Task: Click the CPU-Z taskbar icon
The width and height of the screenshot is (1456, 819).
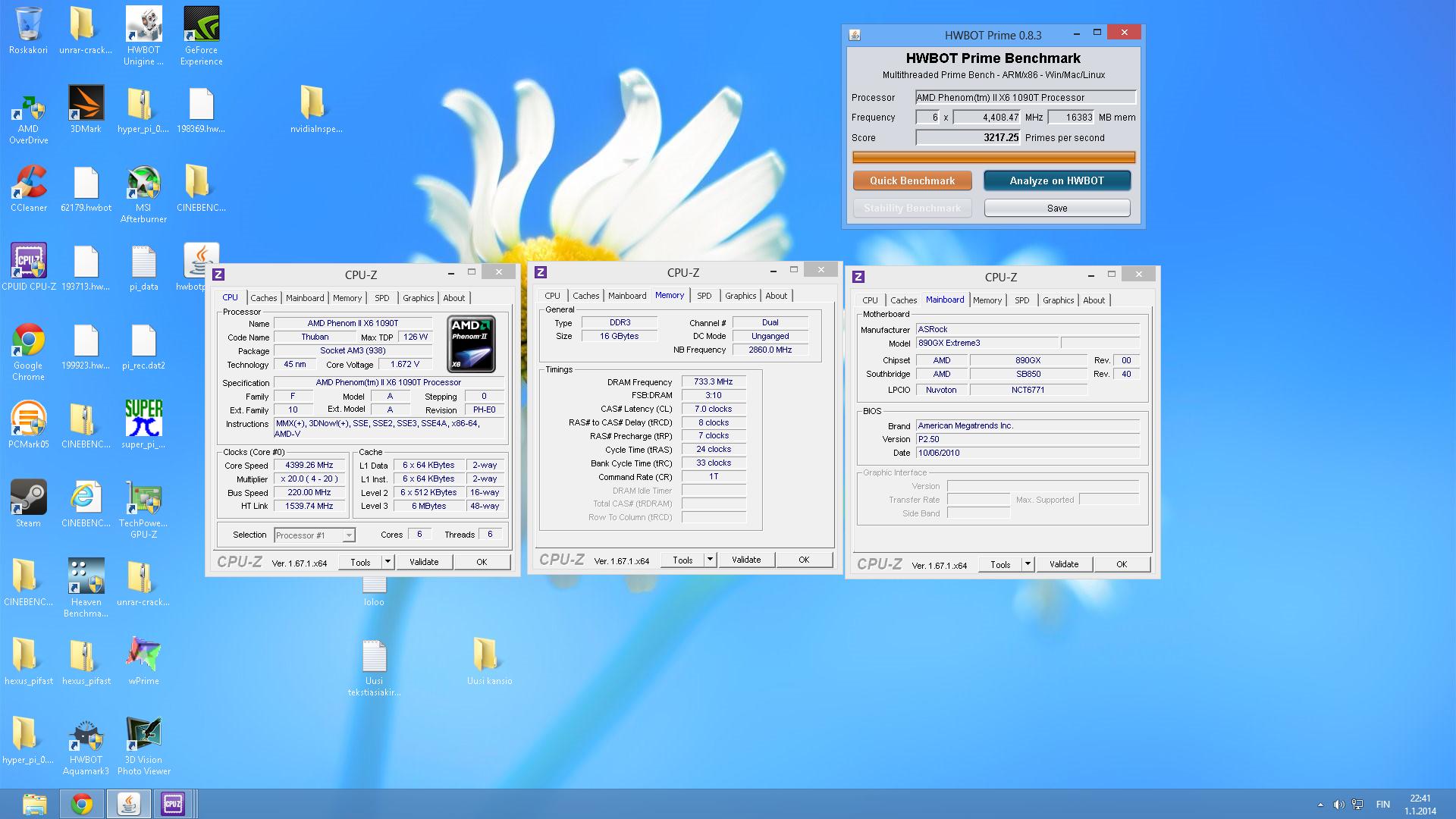Action: [173, 804]
